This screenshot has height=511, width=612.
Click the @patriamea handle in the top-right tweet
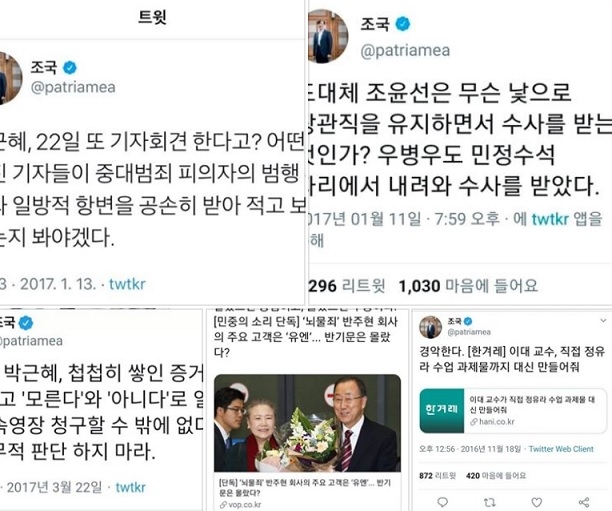point(405,51)
